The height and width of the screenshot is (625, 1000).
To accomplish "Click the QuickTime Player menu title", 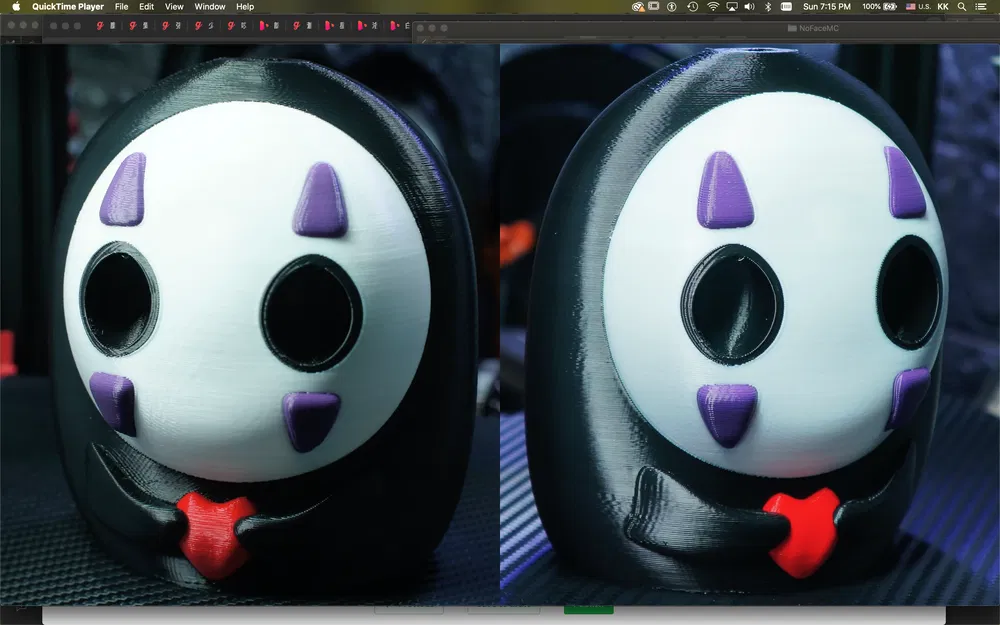I will tap(69, 7).
